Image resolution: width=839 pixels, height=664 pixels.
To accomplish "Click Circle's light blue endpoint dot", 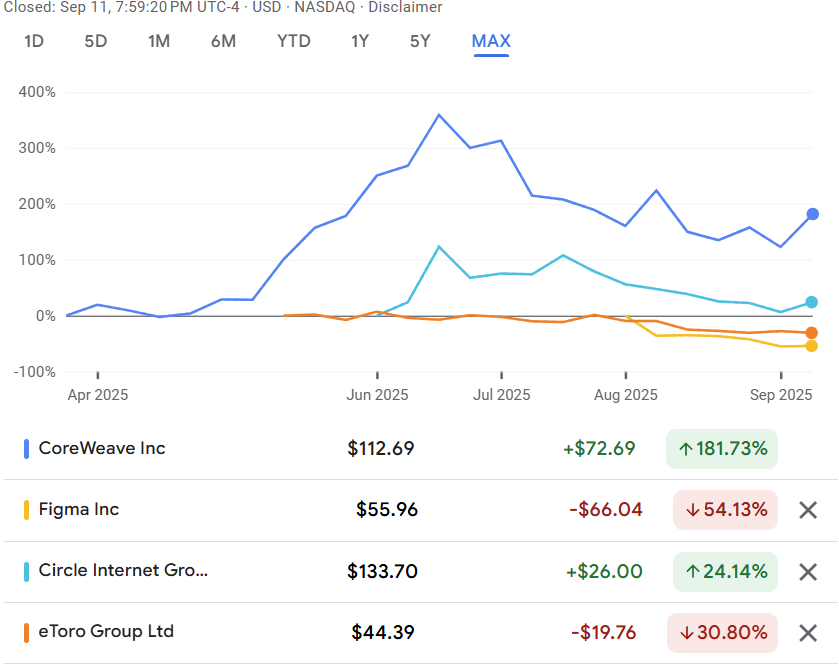I will [x=812, y=302].
